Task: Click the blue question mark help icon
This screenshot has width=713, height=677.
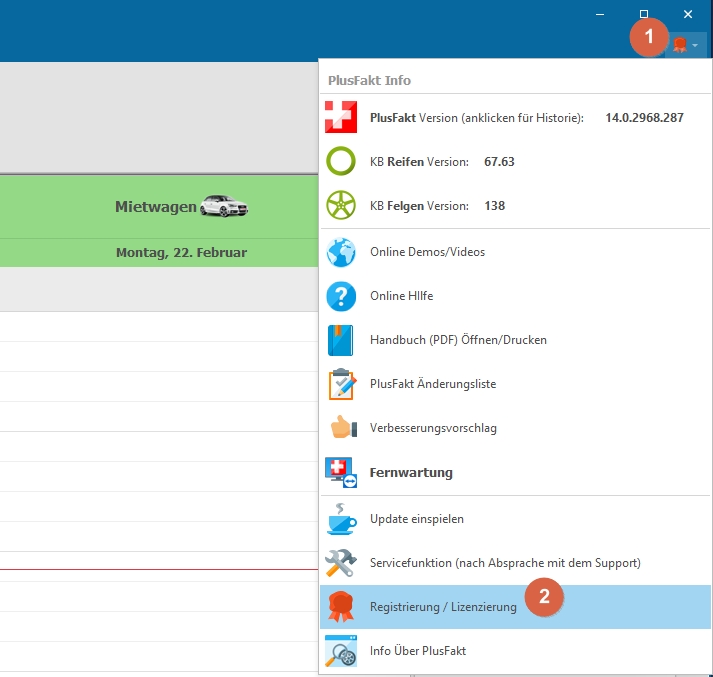Action: click(341, 296)
